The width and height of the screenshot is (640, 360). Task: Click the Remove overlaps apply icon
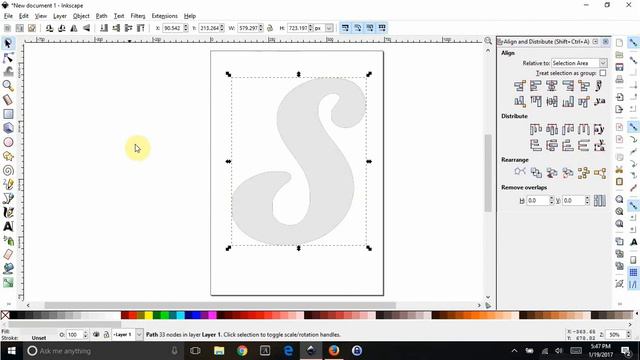pos(600,200)
